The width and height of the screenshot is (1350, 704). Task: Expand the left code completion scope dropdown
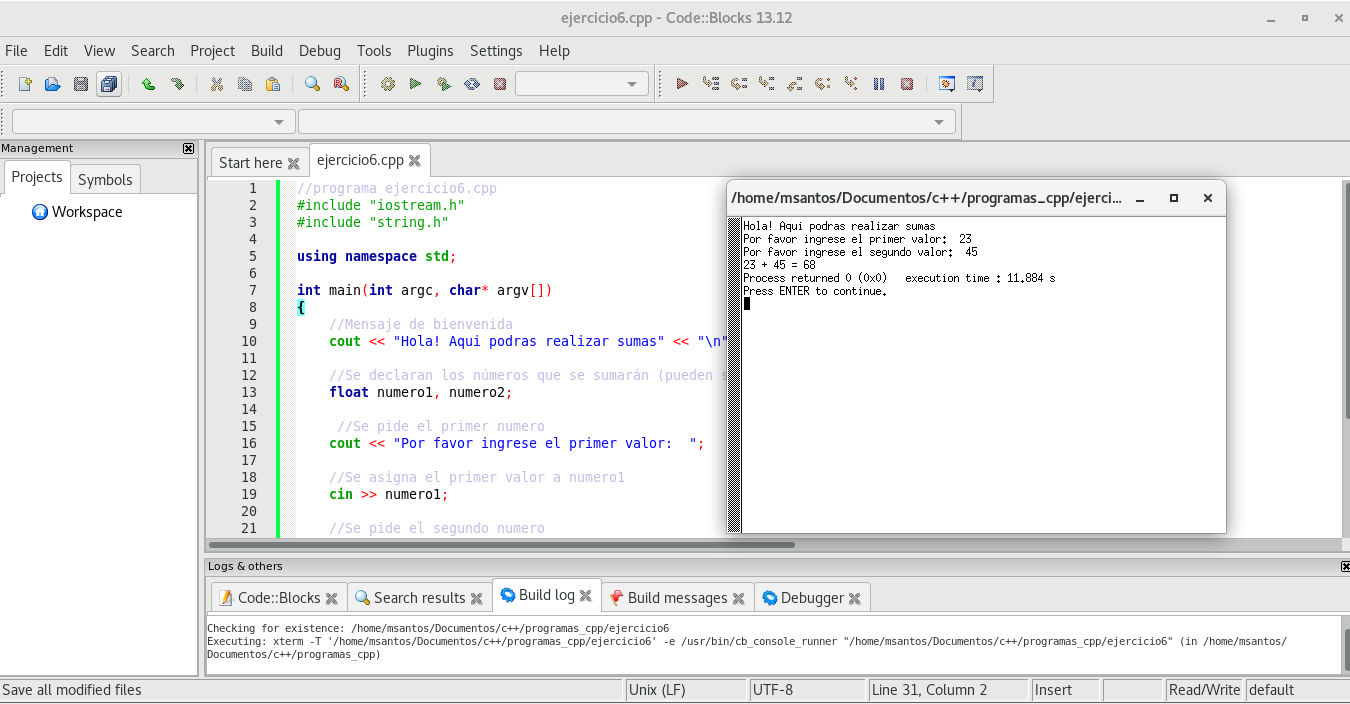(153, 122)
